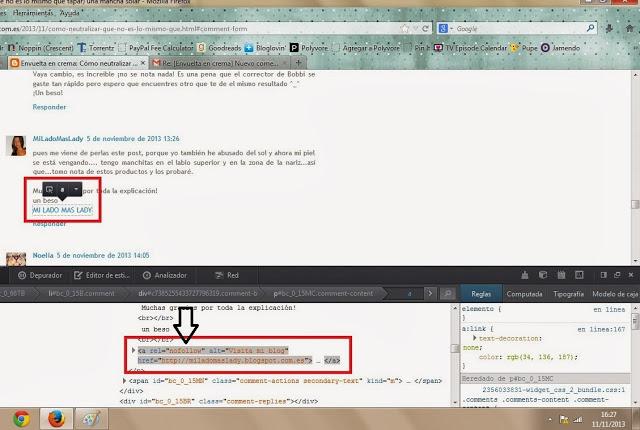Click the 5 de noviembre de 2013 13:26 timestamp
640x430 pixels.
point(133,139)
